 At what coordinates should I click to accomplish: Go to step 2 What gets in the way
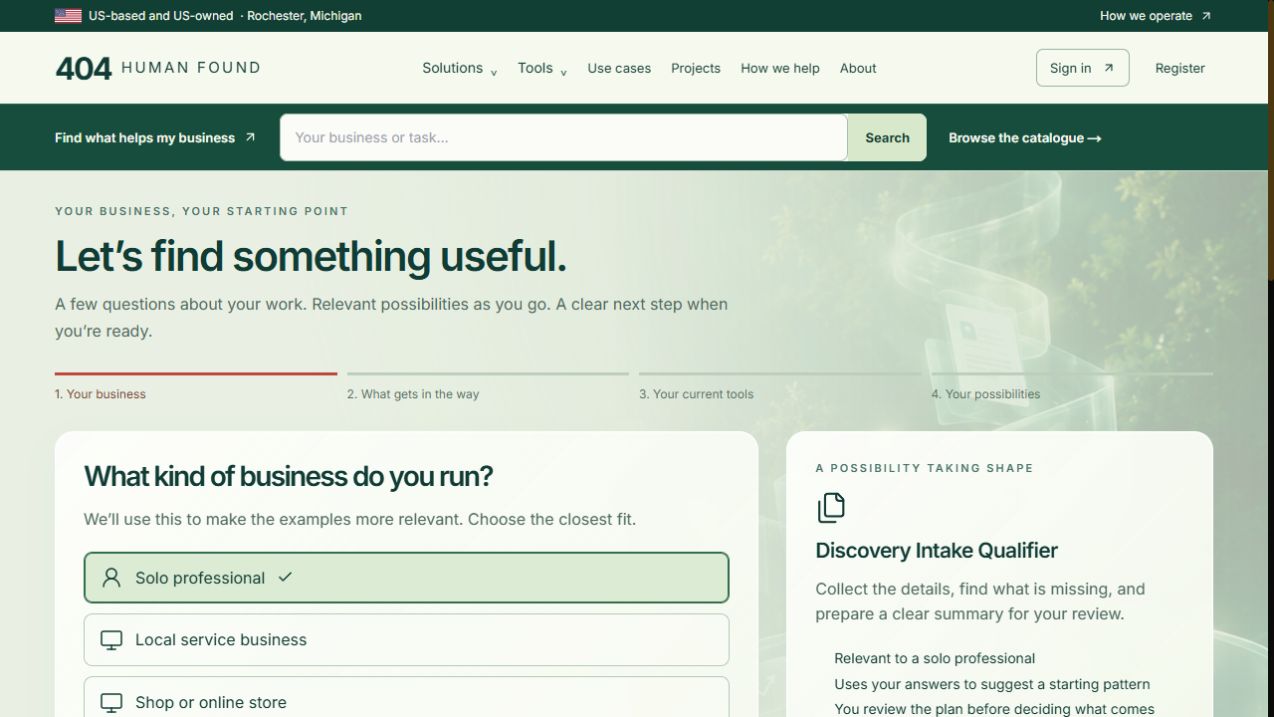[488, 387]
